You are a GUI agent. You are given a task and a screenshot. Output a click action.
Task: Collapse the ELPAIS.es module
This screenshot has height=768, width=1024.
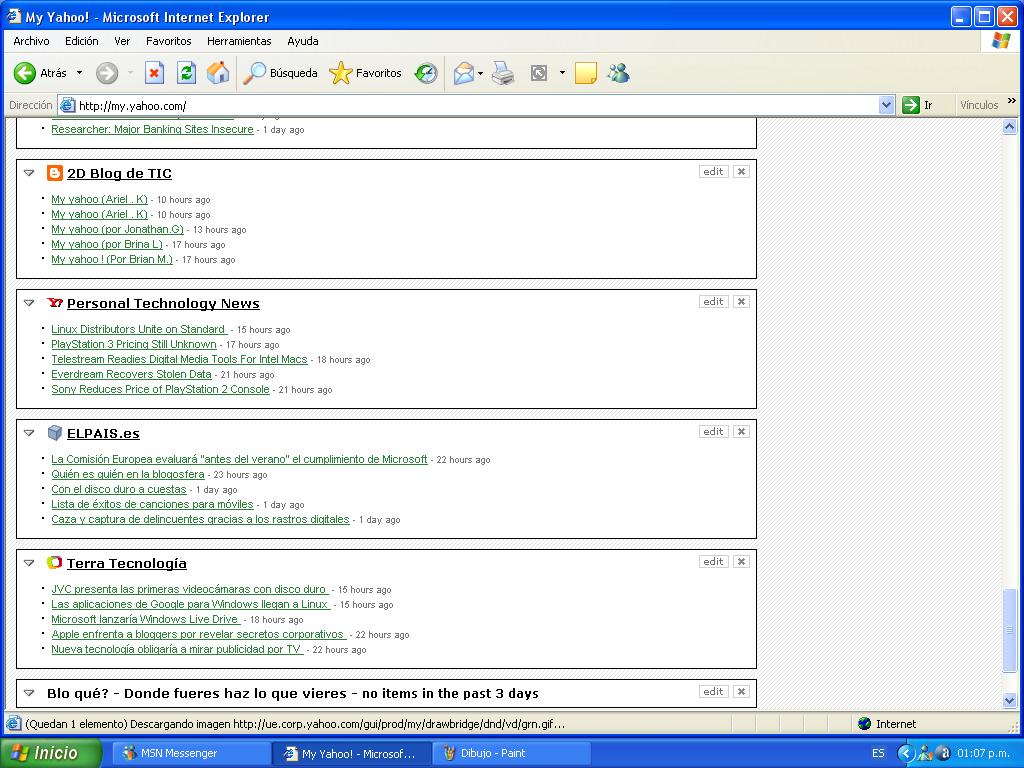pos(29,433)
